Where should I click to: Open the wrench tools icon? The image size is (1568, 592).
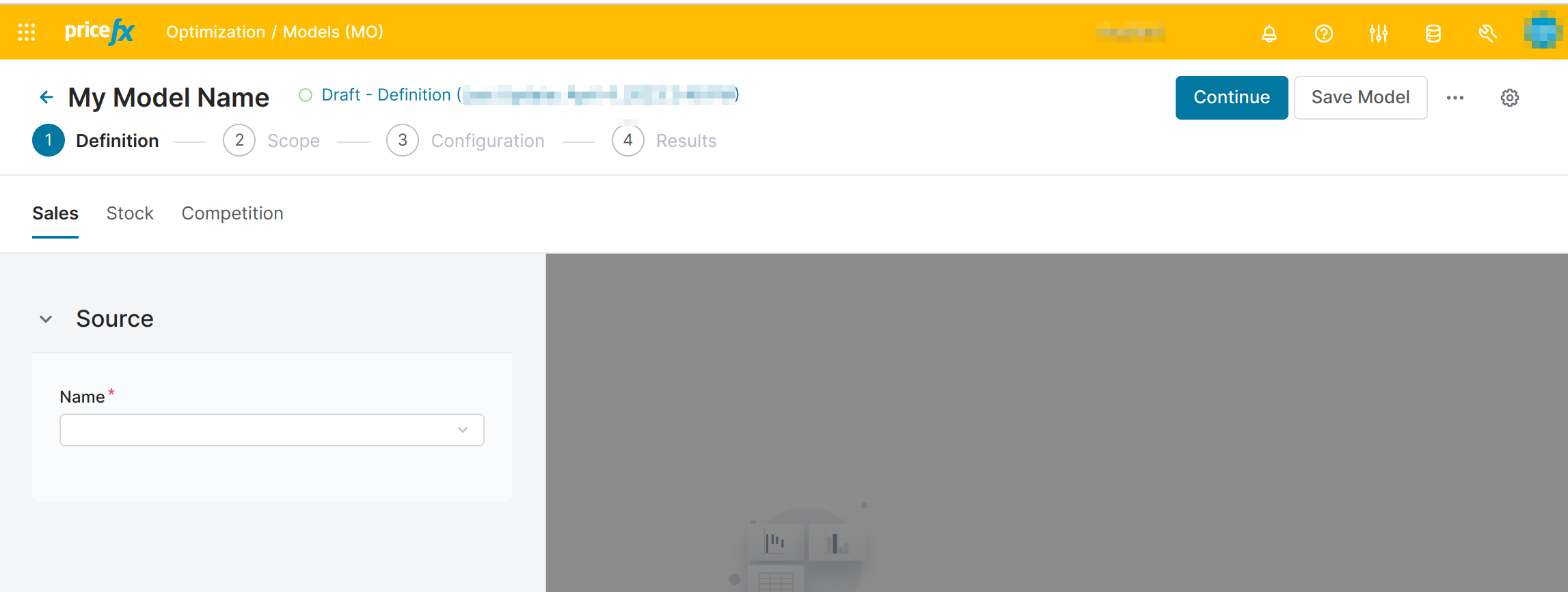point(1487,33)
